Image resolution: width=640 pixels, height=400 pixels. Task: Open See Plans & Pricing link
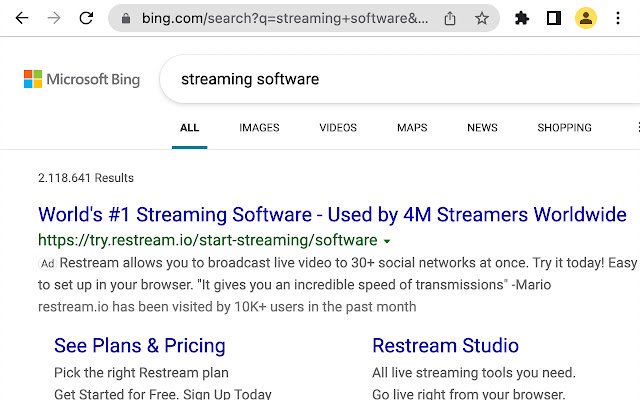point(140,346)
